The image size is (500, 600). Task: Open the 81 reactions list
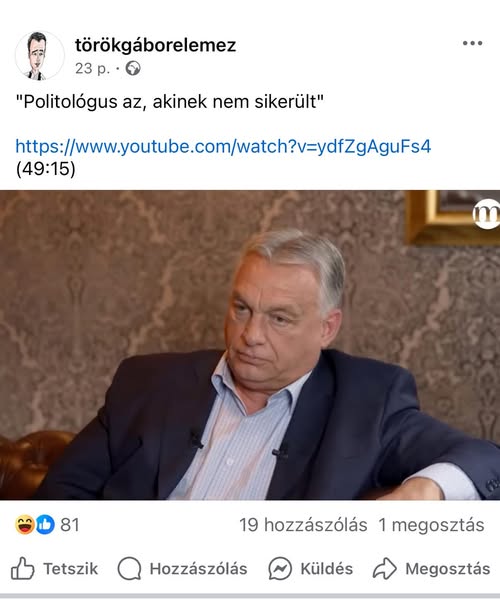click(x=70, y=525)
